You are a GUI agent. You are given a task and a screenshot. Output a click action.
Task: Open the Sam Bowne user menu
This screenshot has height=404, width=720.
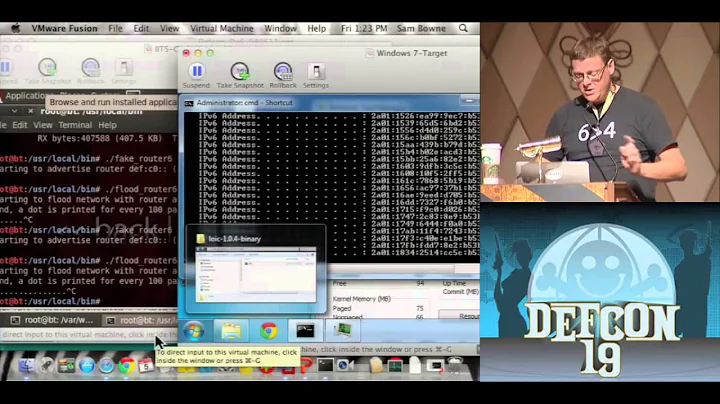(x=421, y=28)
